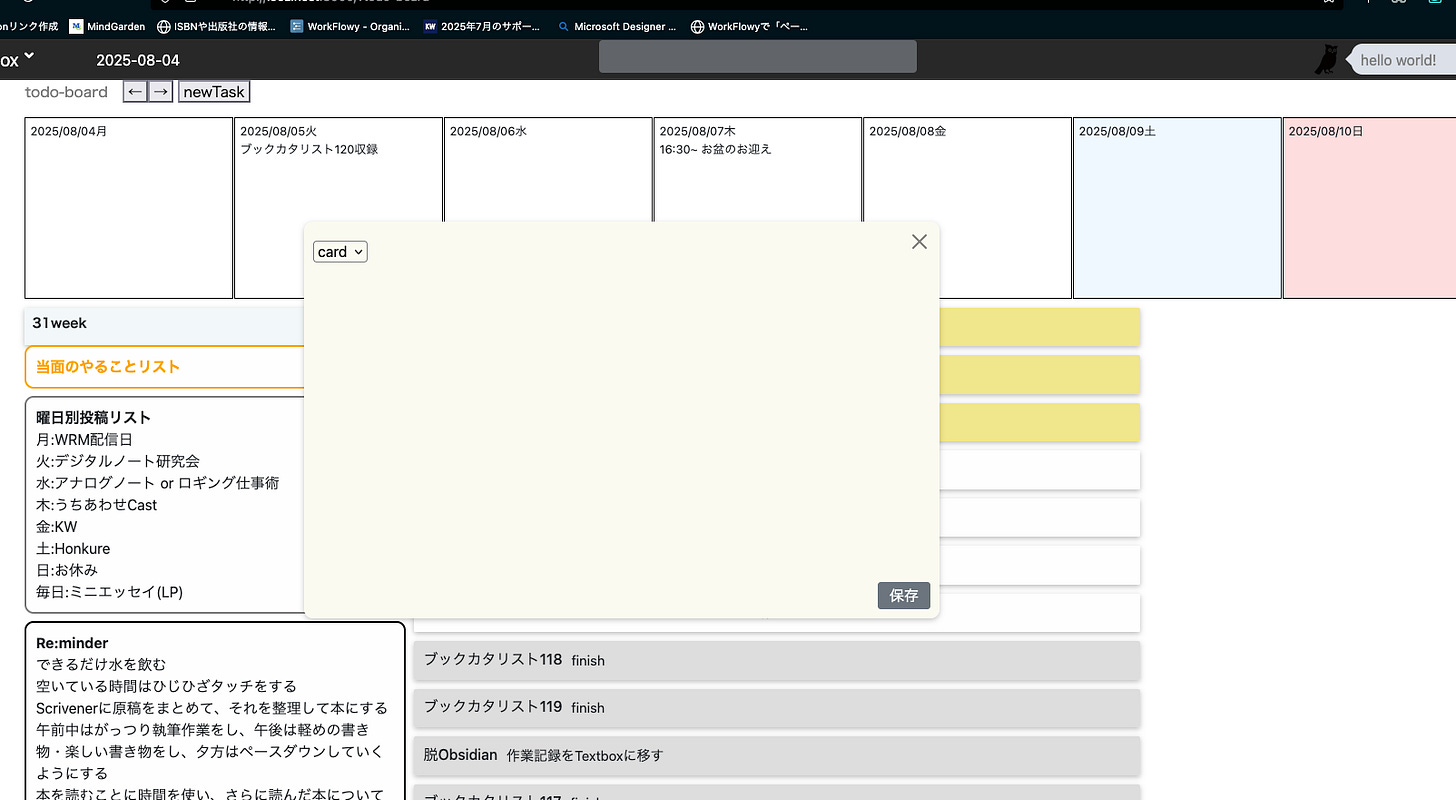The height and width of the screenshot is (800, 1456).
Task: Click 火:デジタルノート研究会 line
Action: pyautogui.click(x=118, y=461)
